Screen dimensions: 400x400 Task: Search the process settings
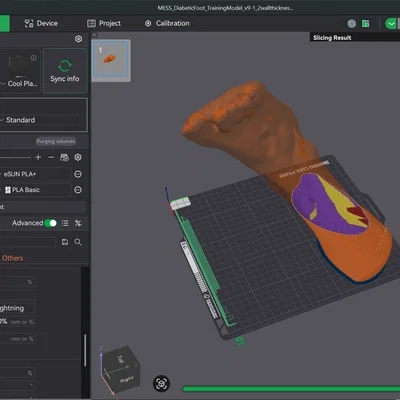tap(78, 242)
